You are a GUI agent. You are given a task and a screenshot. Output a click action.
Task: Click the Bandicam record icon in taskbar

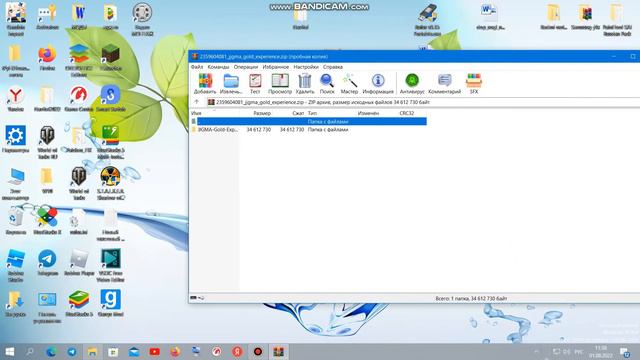(258, 351)
